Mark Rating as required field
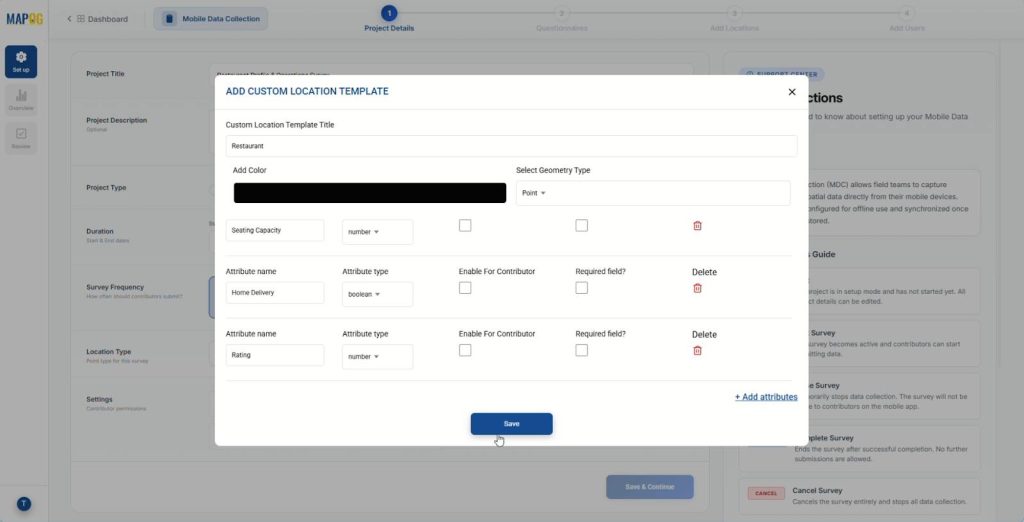Viewport: 1024px width, 522px height. pos(581,351)
